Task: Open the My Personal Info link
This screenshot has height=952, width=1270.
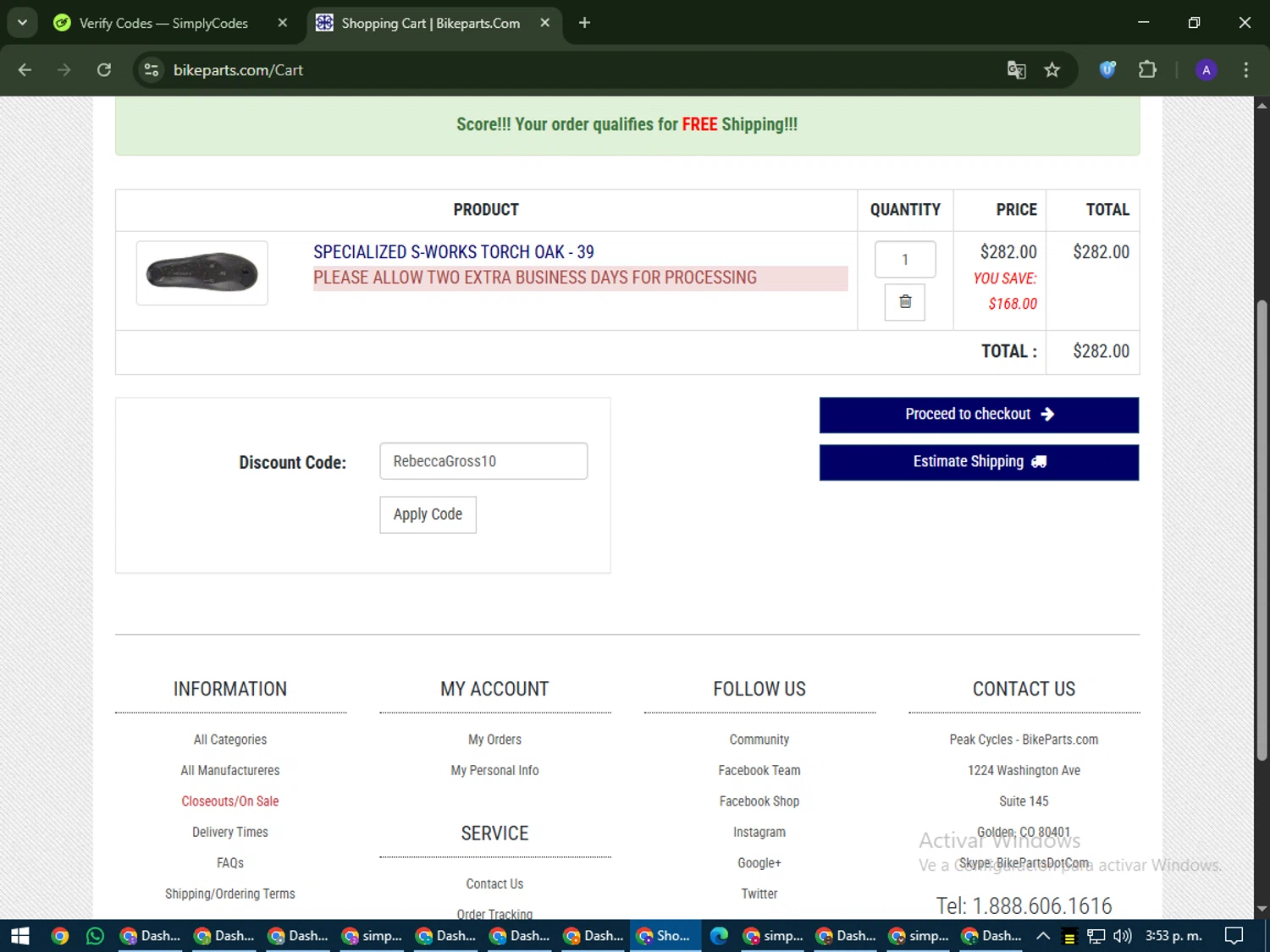Action: [495, 771]
